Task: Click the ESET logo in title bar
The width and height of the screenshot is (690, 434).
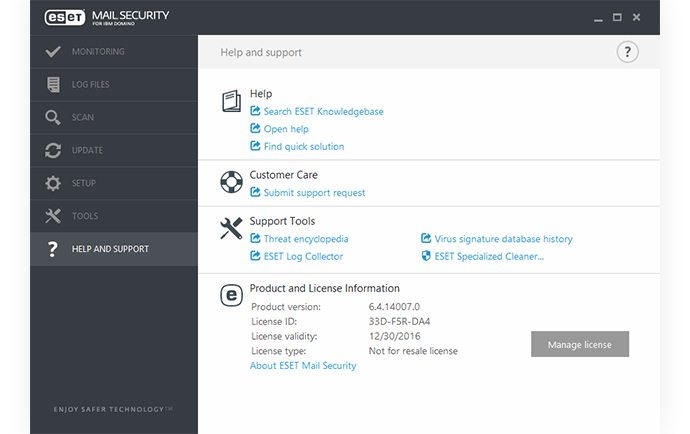Action: click(65, 17)
